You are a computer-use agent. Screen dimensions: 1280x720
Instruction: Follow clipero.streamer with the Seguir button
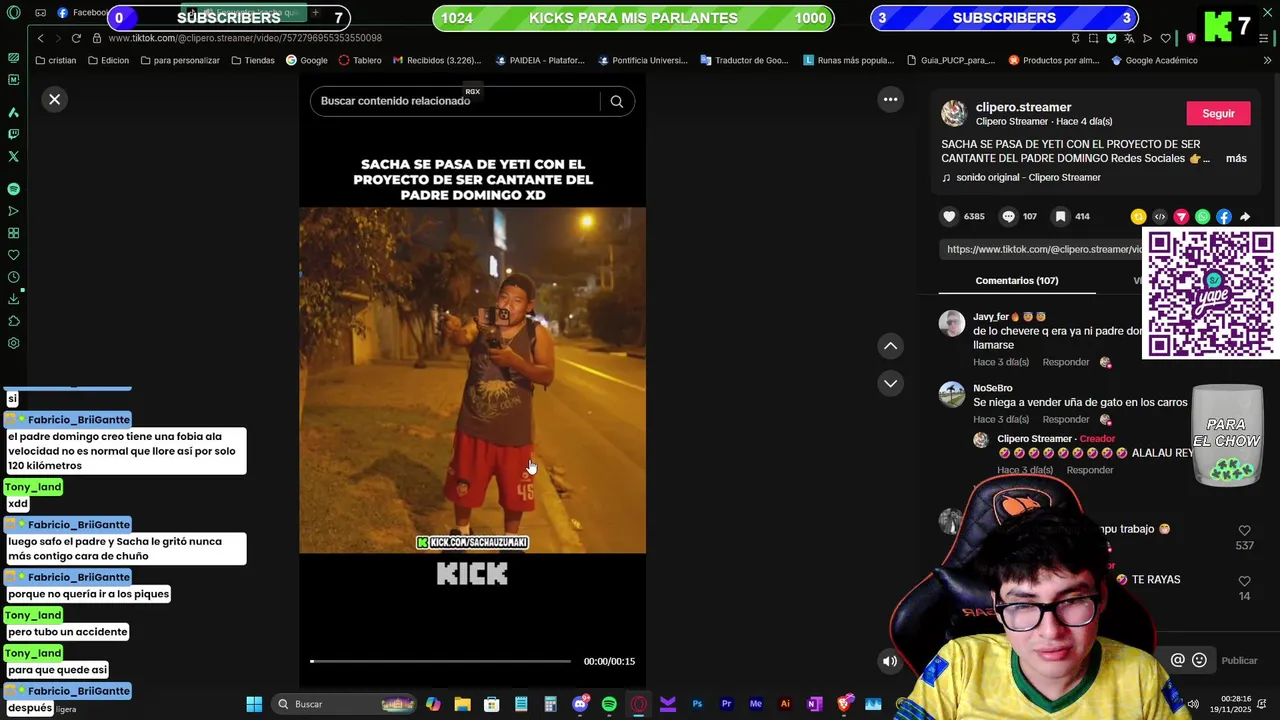tap(1218, 113)
